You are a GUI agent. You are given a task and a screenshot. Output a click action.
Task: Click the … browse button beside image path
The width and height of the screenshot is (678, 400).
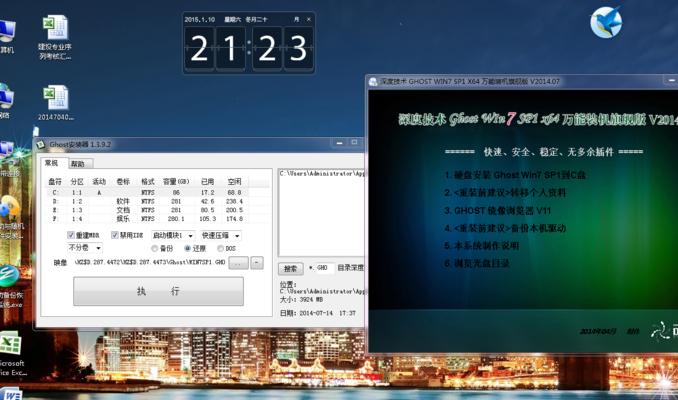coord(238,262)
